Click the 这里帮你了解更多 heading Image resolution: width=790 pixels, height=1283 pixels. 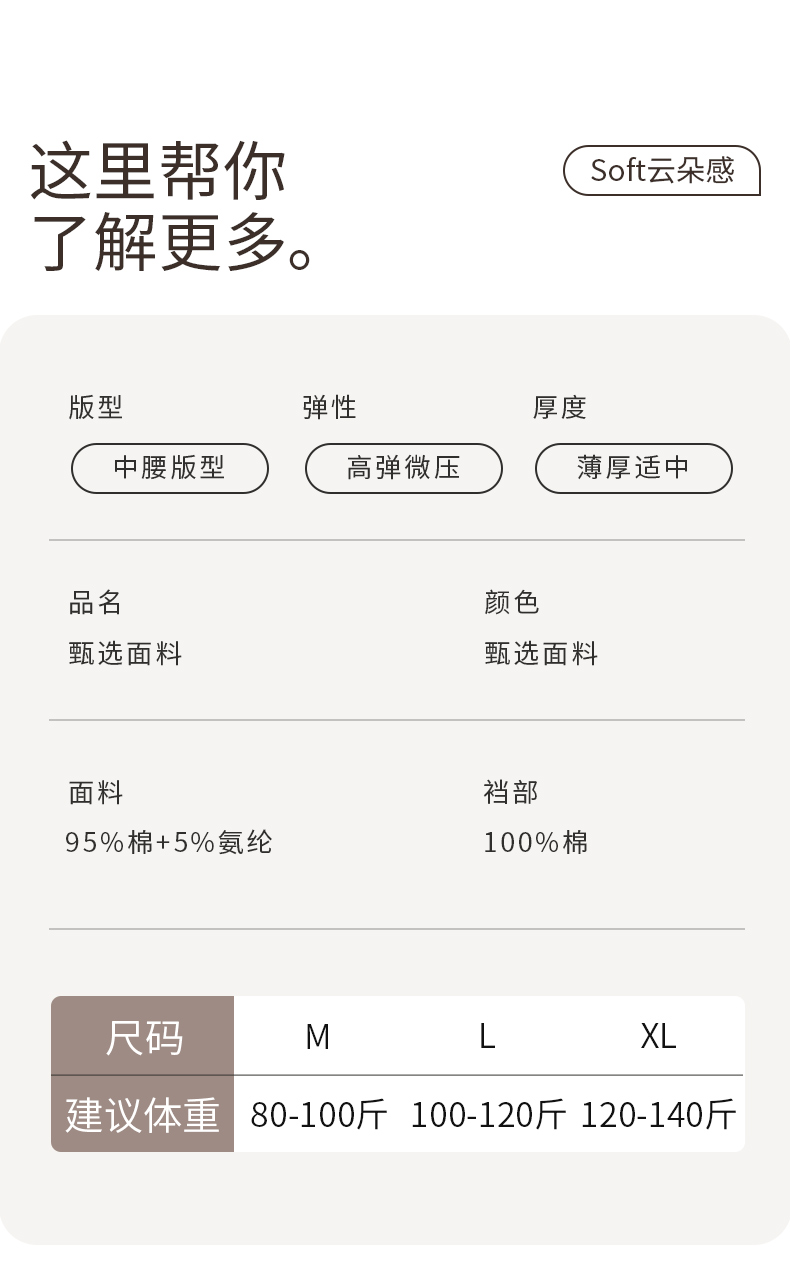pos(172,208)
